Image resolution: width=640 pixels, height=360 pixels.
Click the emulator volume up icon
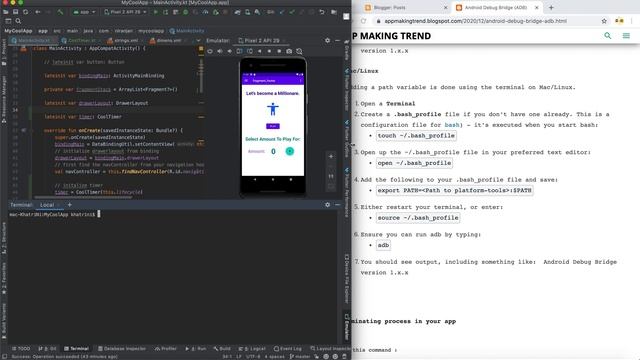220,51
